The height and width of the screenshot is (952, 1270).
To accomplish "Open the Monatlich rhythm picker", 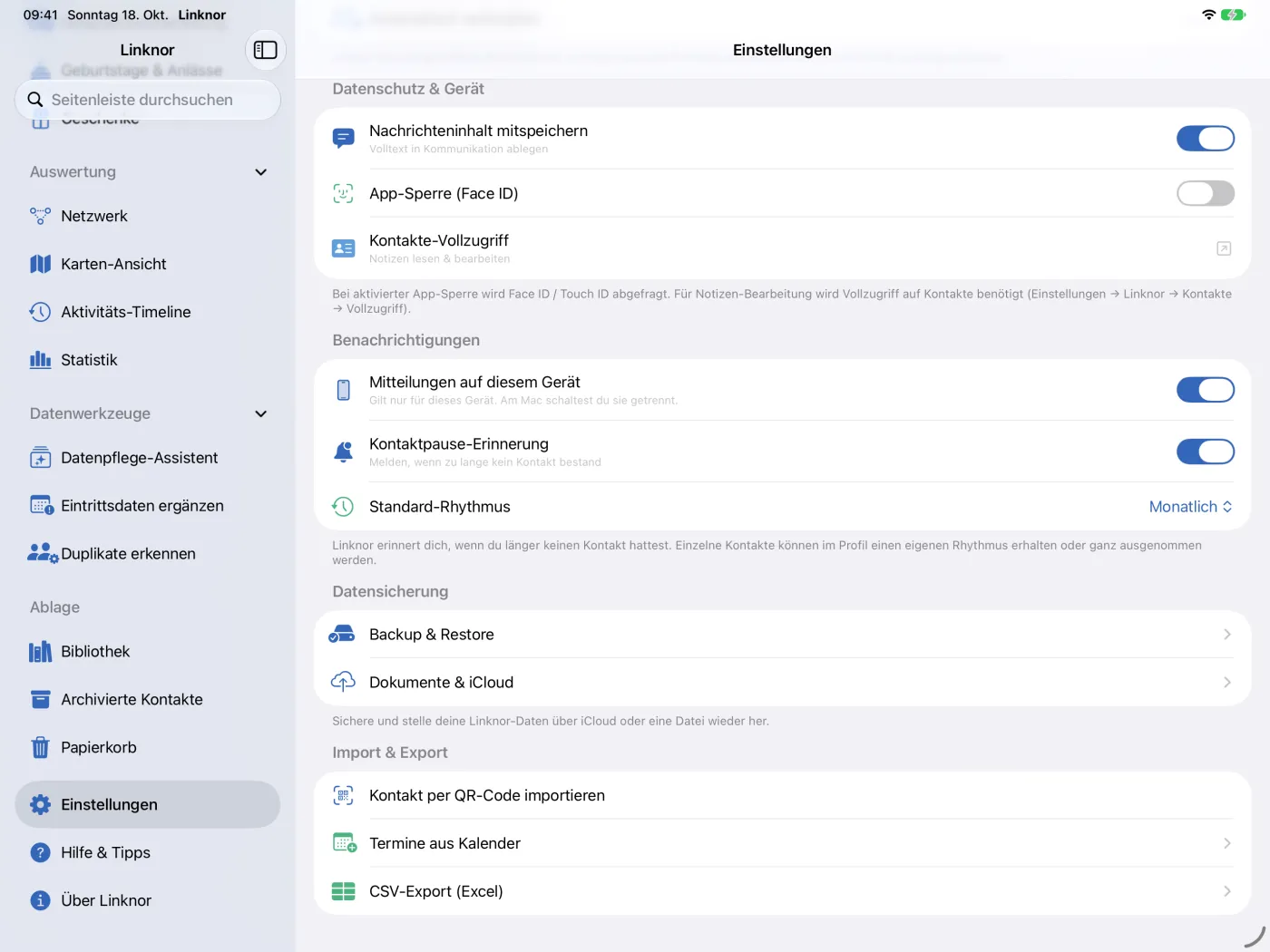I will [1190, 507].
